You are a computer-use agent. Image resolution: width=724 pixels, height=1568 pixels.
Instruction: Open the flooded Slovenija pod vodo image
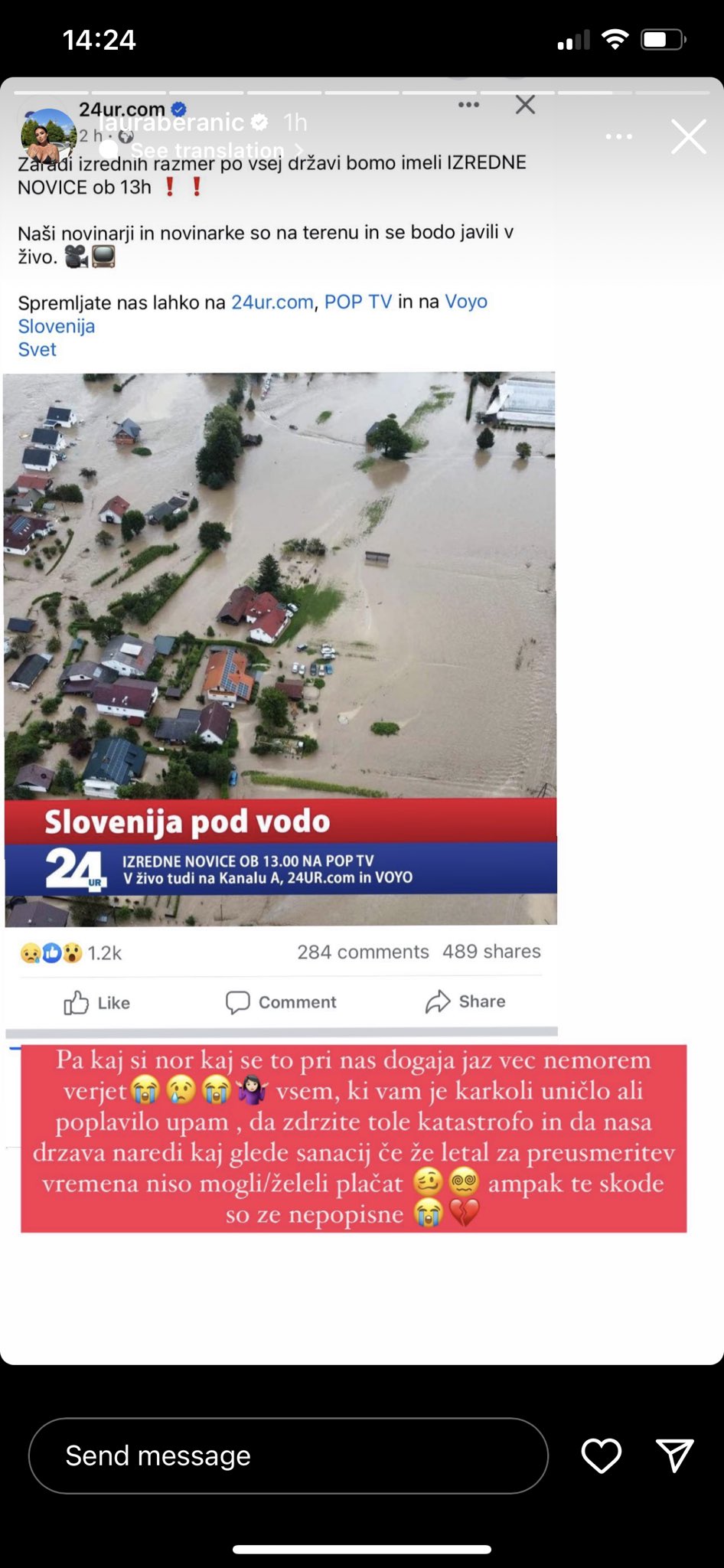pos(280,649)
